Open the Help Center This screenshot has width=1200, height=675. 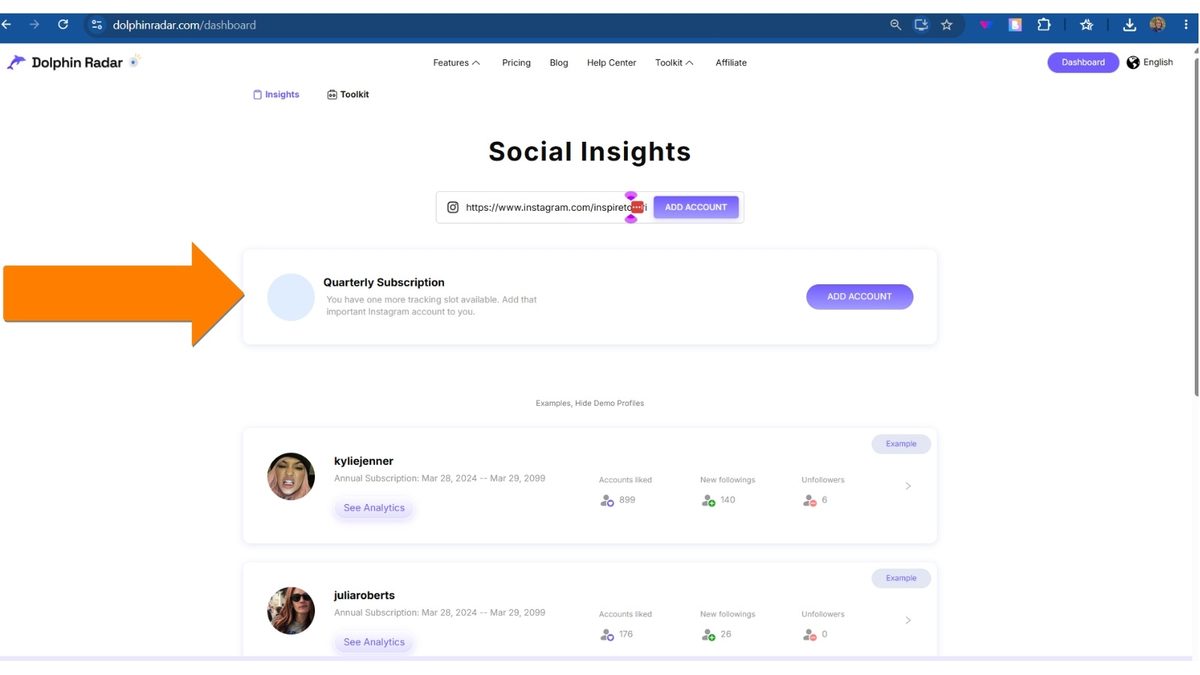pyautogui.click(x=611, y=62)
